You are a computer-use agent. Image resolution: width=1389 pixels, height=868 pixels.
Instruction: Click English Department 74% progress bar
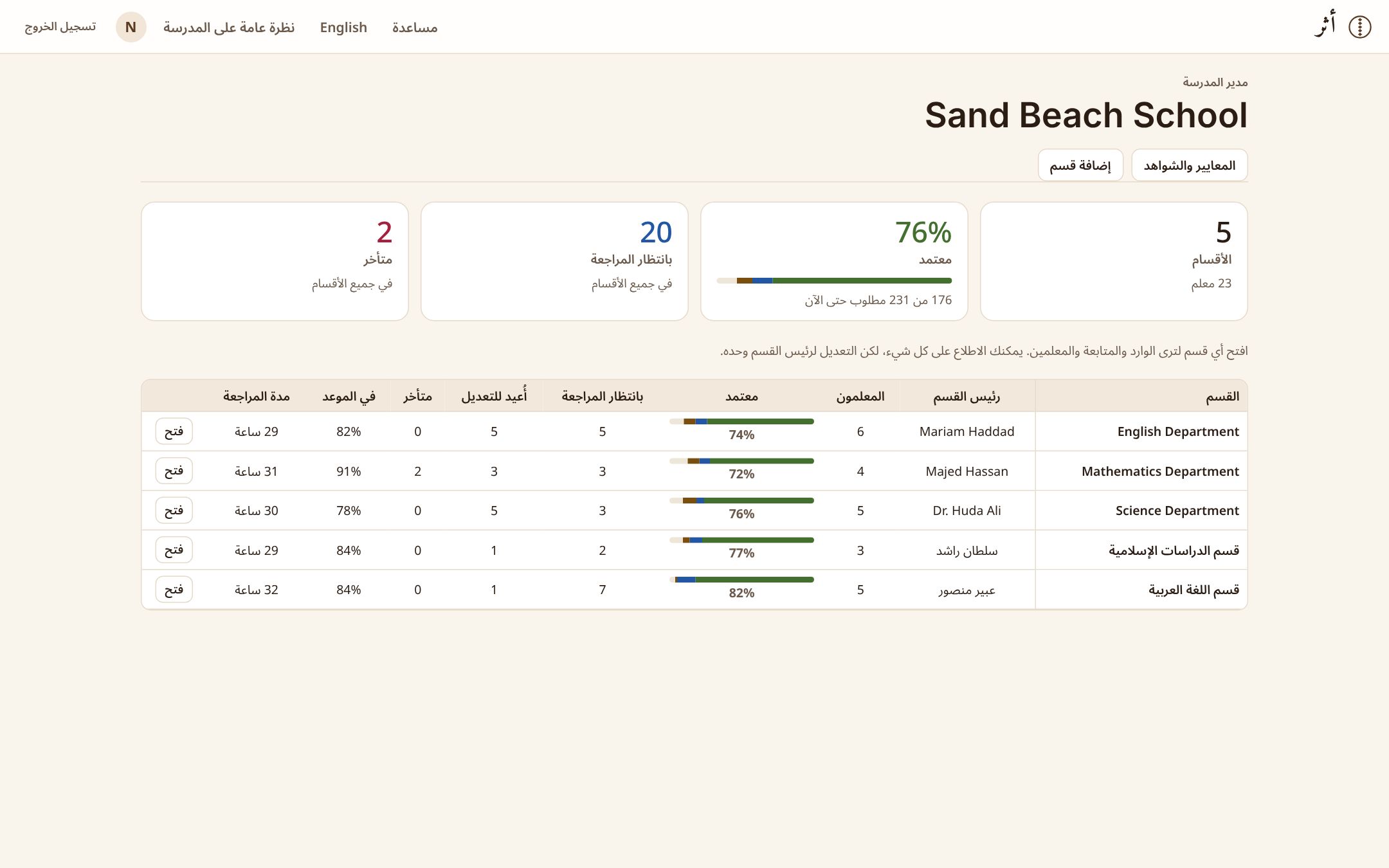(x=741, y=422)
